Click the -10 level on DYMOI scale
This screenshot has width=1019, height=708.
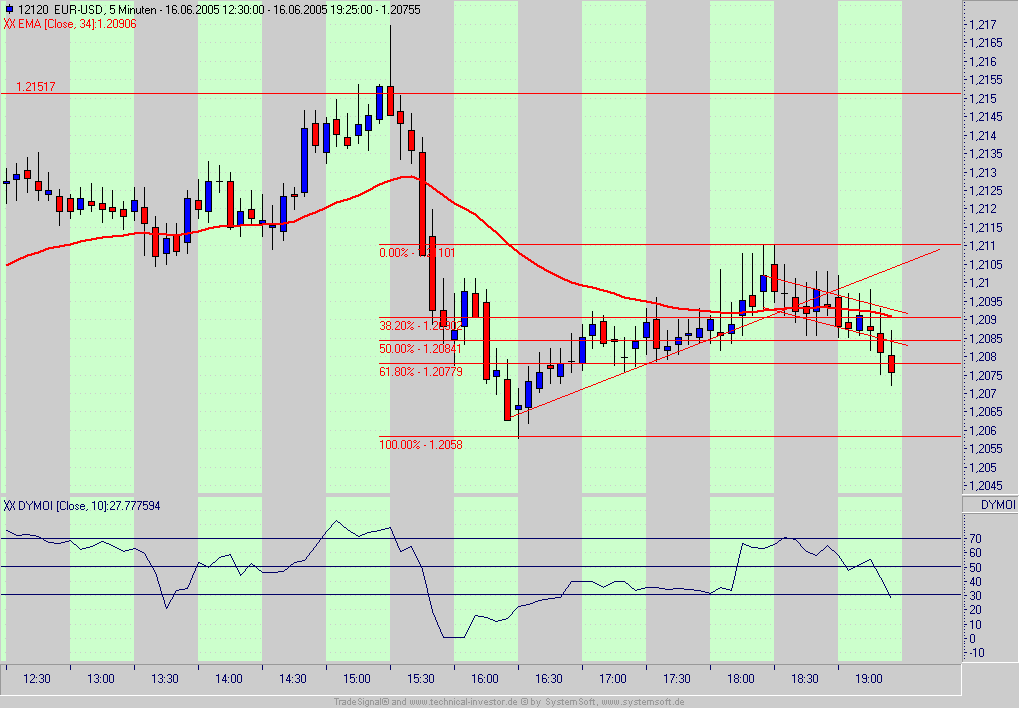[x=977, y=653]
